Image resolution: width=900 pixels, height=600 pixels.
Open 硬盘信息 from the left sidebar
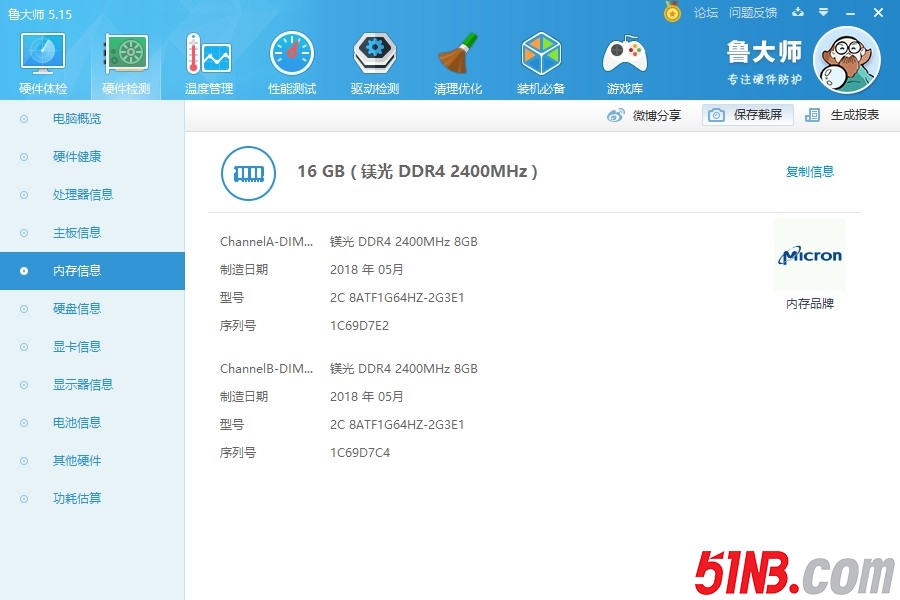coord(77,309)
